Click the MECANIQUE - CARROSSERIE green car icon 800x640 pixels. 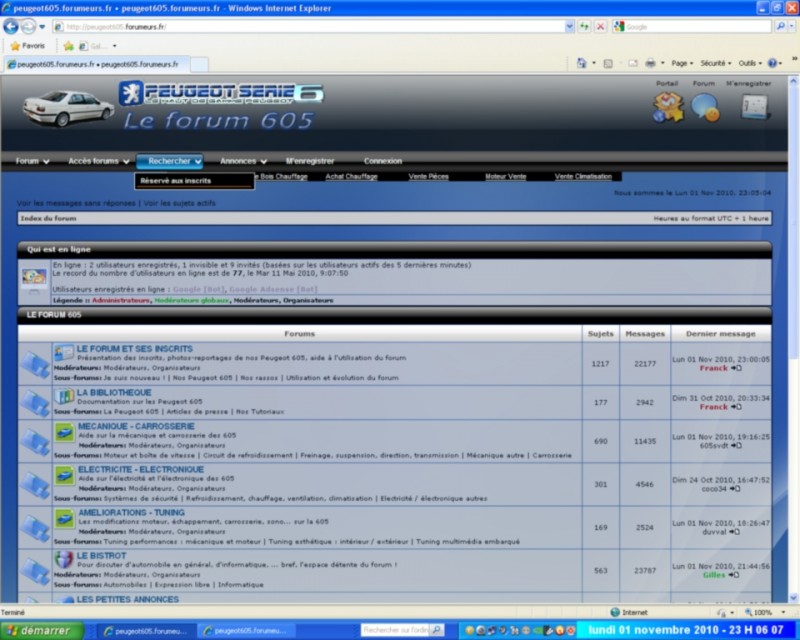tap(65, 433)
